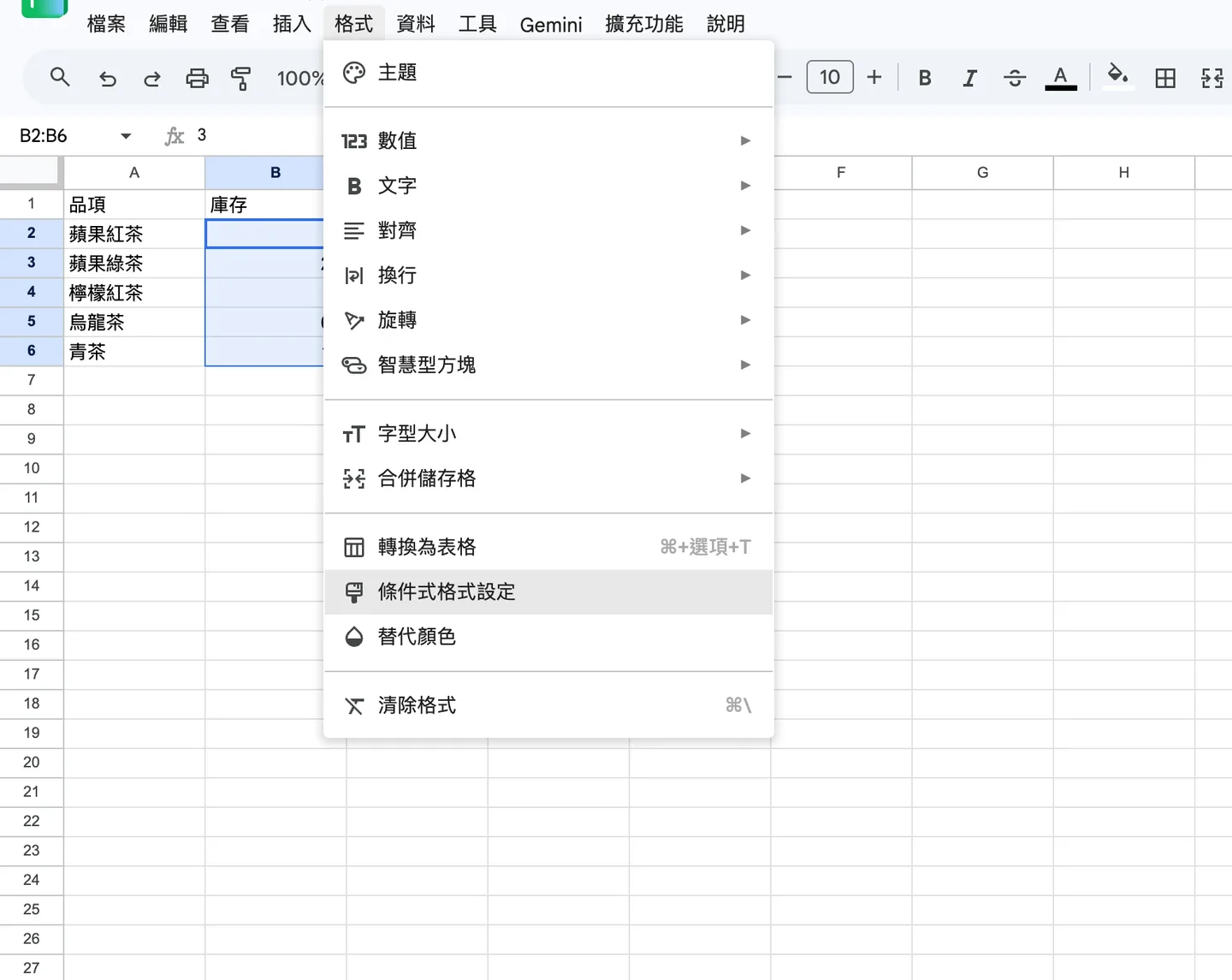Click the print icon
The height and width of the screenshot is (980, 1232).
click(197, 79)
